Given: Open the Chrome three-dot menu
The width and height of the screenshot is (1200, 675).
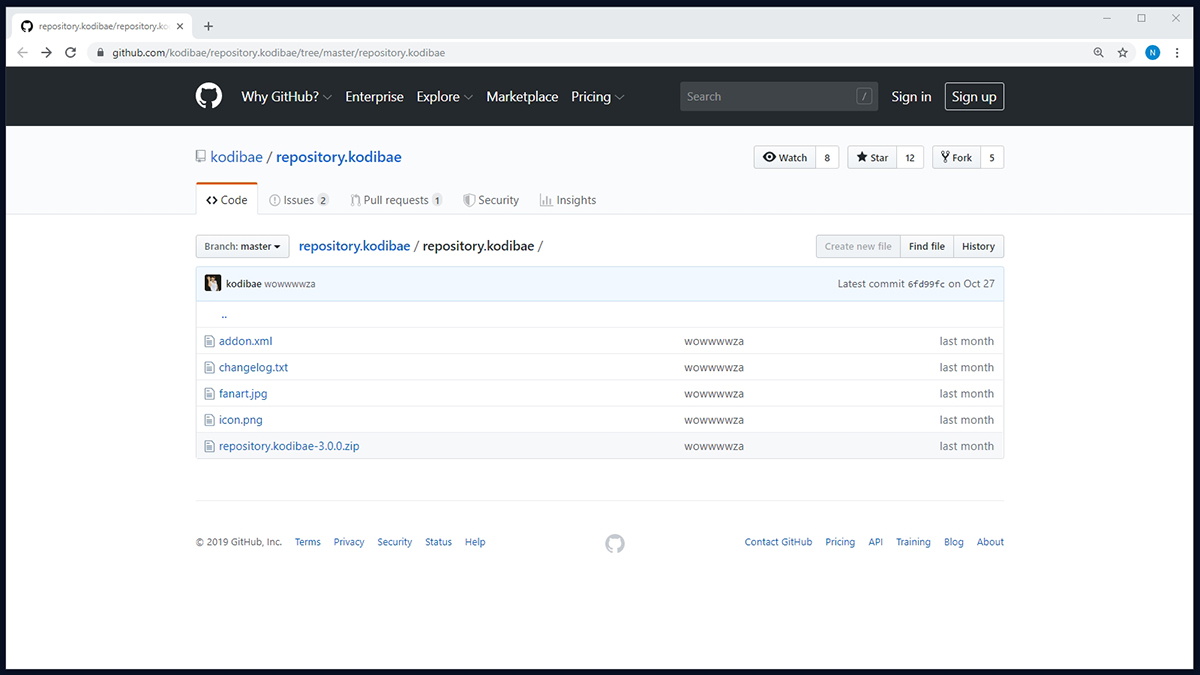Looking at the screenshot, I should point(1177,53).
